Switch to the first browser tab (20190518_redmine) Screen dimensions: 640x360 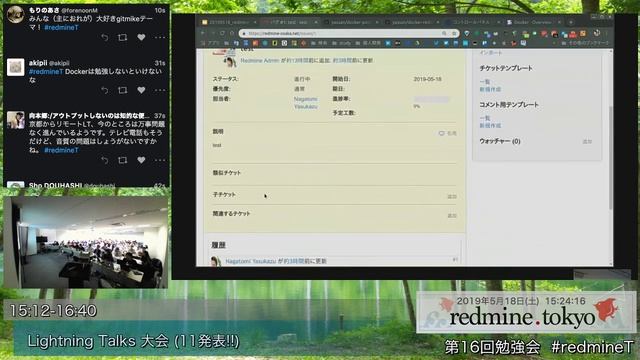[x=229, y=22]
